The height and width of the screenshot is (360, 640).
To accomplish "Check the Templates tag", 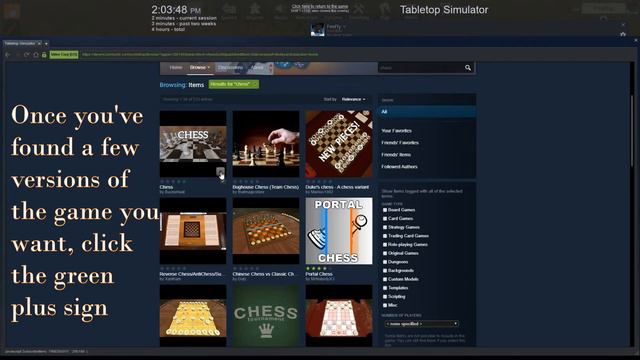I will point(385,288).
